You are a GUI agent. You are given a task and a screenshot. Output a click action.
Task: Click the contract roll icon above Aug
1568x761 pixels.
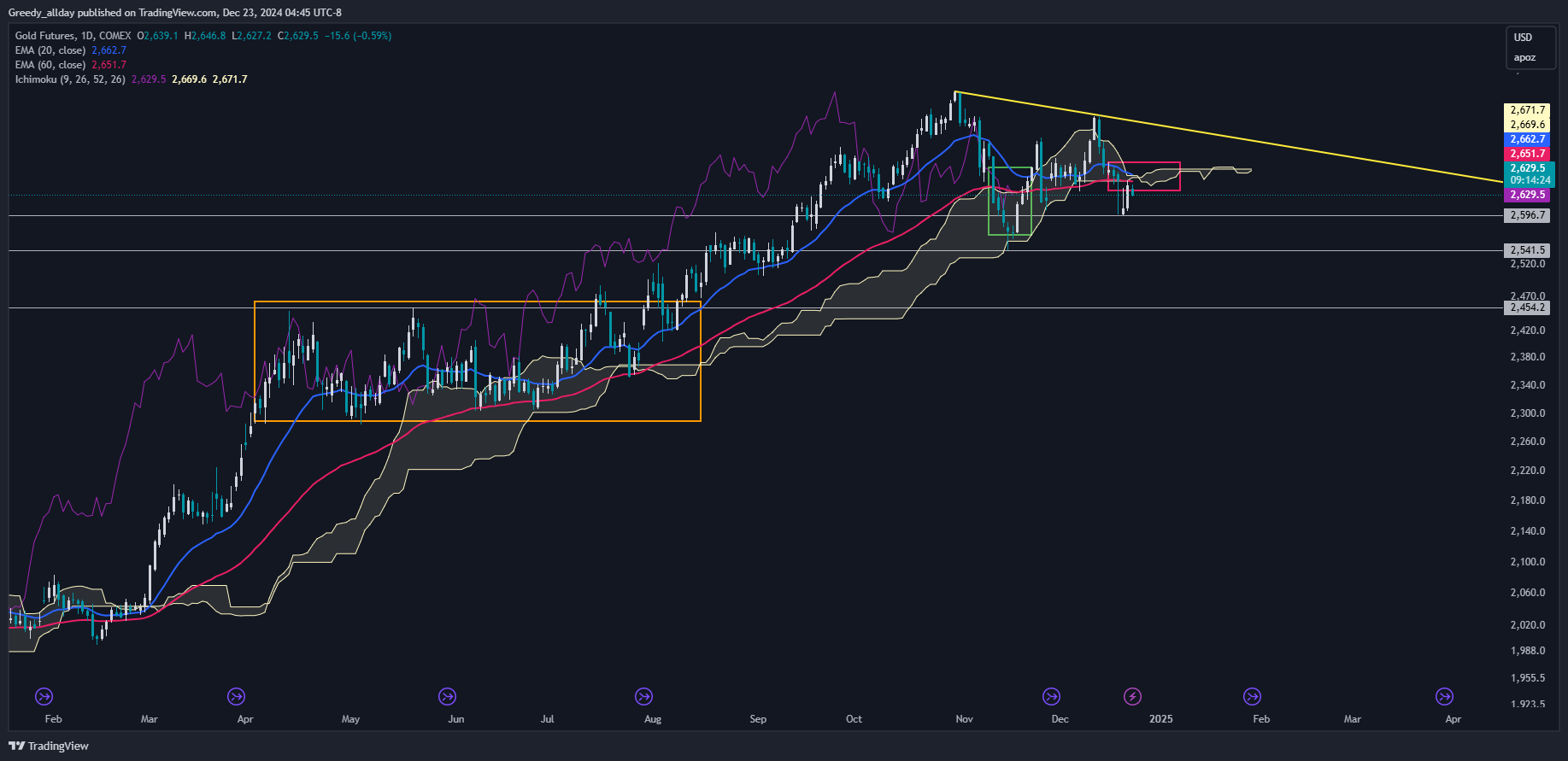(643, 697)
